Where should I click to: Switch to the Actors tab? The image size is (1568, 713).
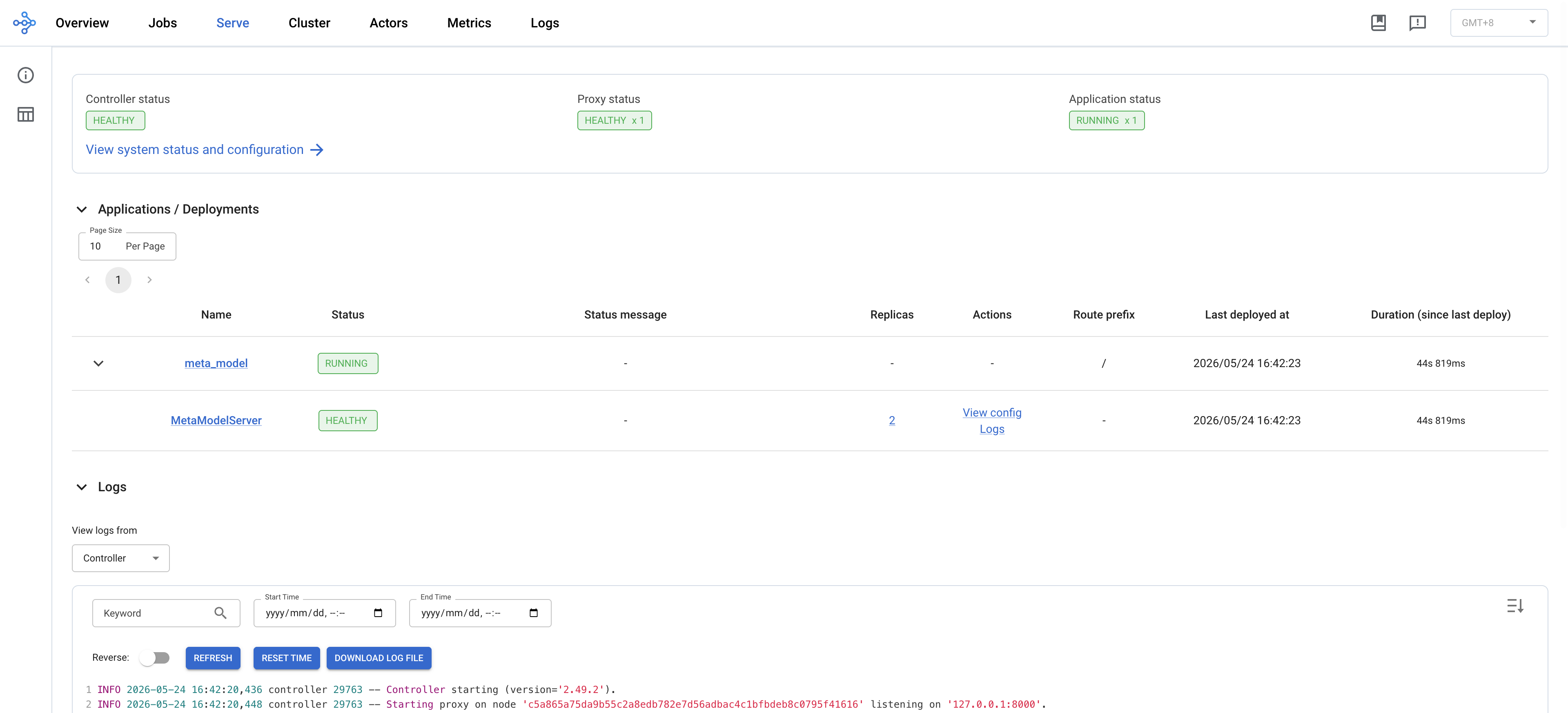point(388,23)
